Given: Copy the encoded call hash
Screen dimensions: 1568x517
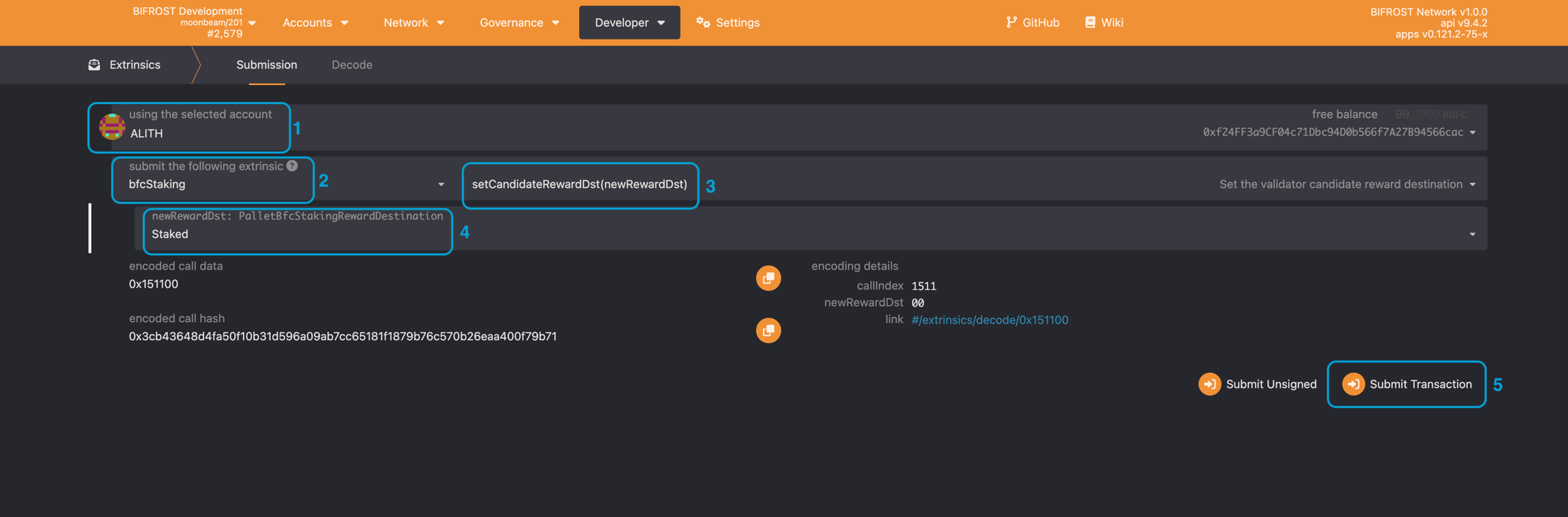Looking at the screenshot, I should point(768,331).
